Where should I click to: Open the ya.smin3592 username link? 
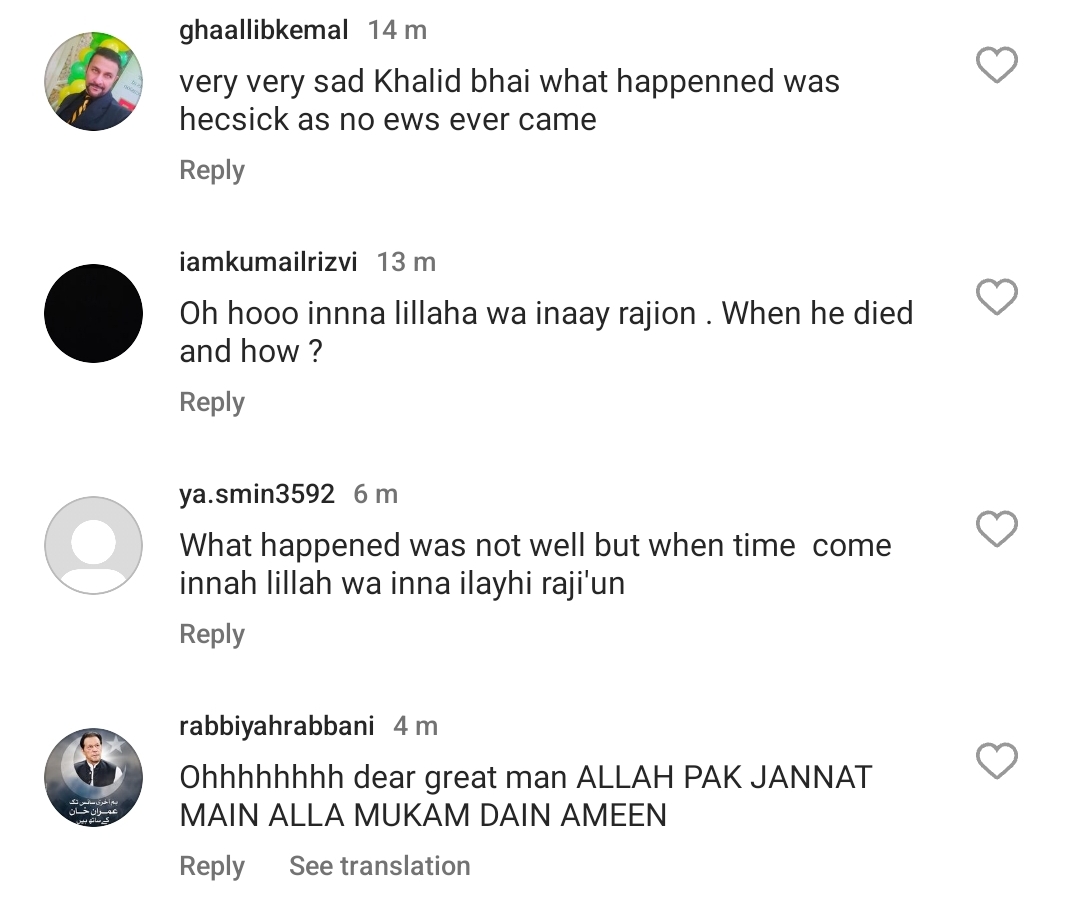pyautogui.click(x=257, y=494)
